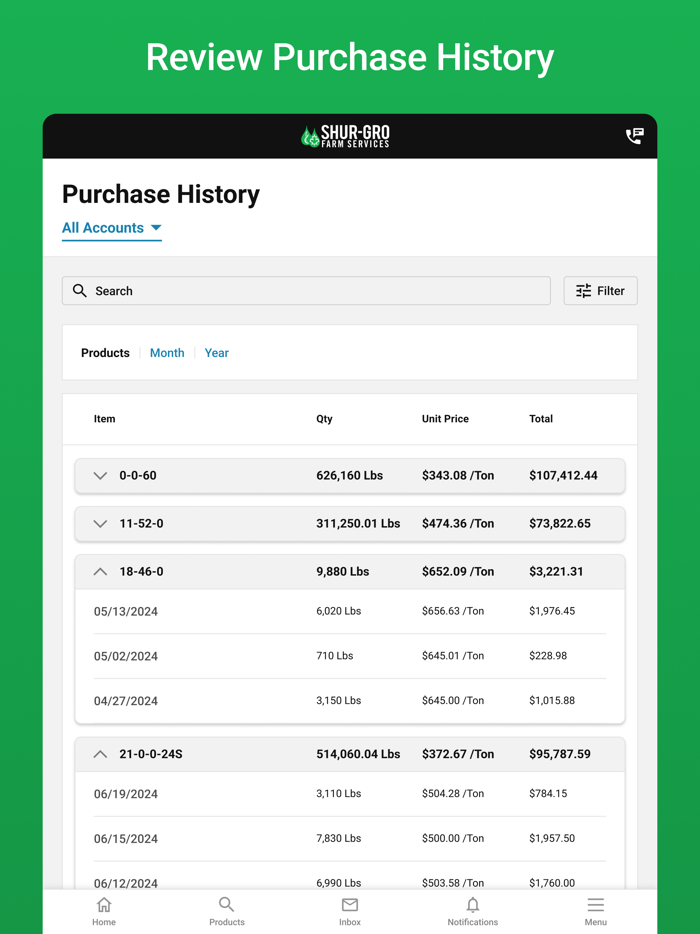The height and width of the screenshot is (934, 700).
Task: Switch to Year grouping
Action: pos(216,353)
